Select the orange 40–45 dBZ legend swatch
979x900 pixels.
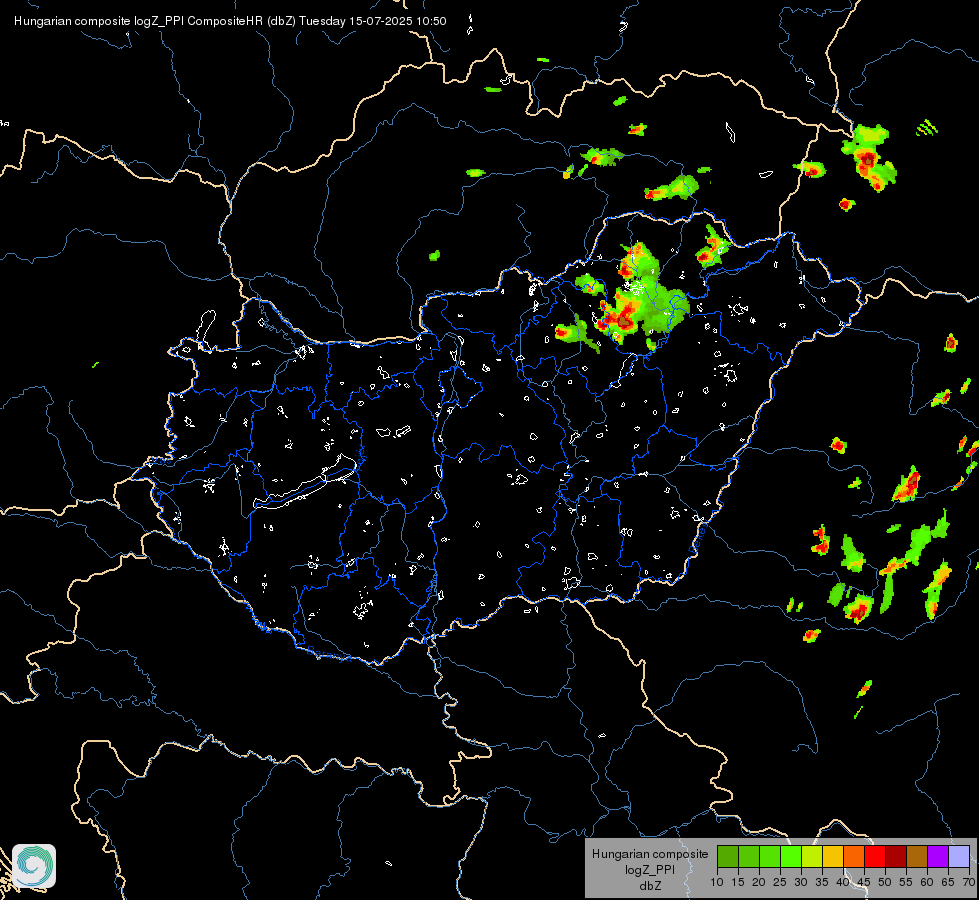coord(854,856)
